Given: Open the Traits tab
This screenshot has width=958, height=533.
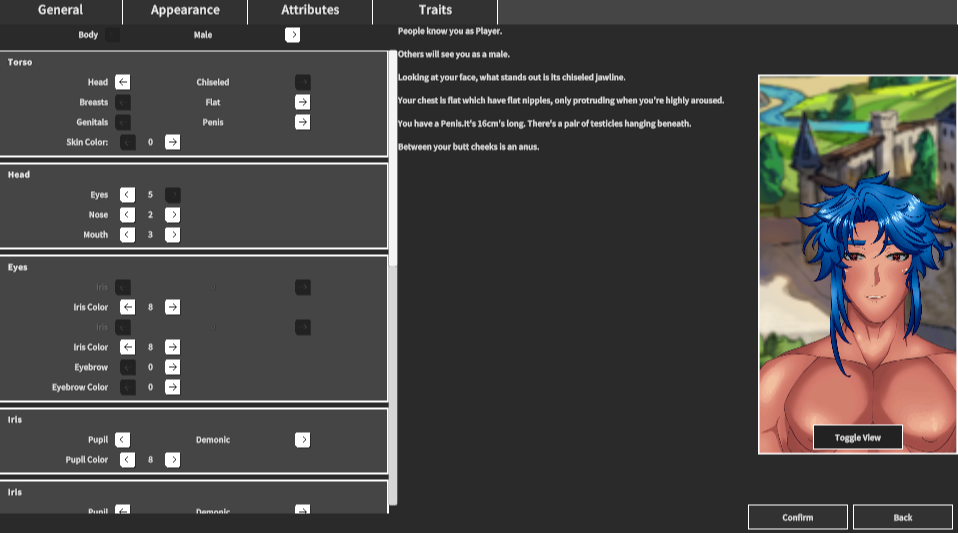Looking at the screenshot, I should pos(435,10).
